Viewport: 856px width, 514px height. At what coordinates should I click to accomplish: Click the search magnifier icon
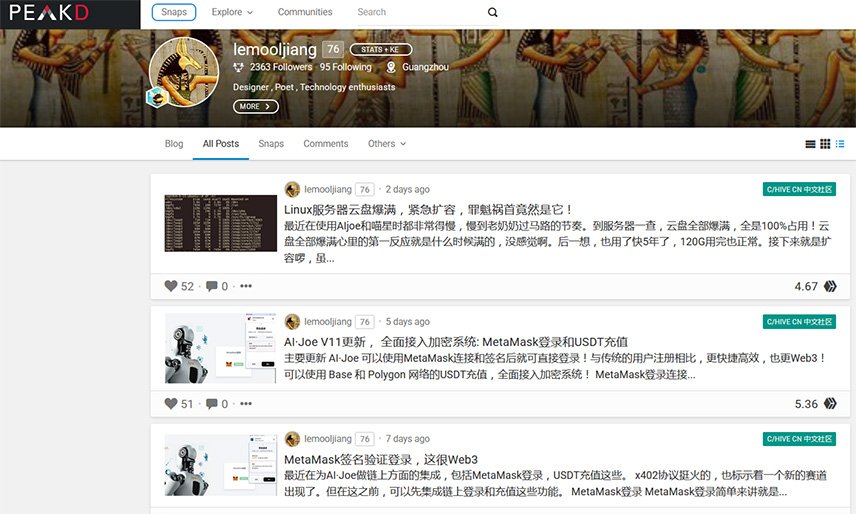click(492, 12)
